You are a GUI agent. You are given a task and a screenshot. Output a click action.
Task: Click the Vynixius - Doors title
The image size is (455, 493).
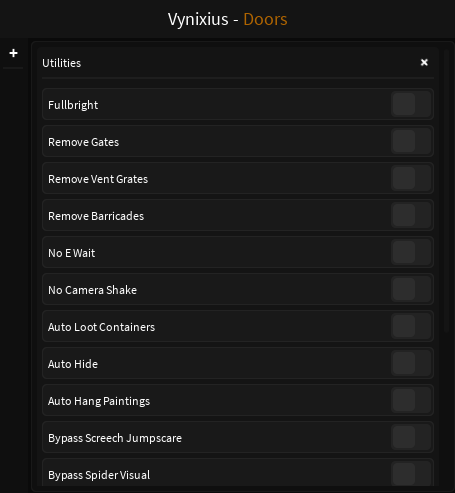(227, 19)
